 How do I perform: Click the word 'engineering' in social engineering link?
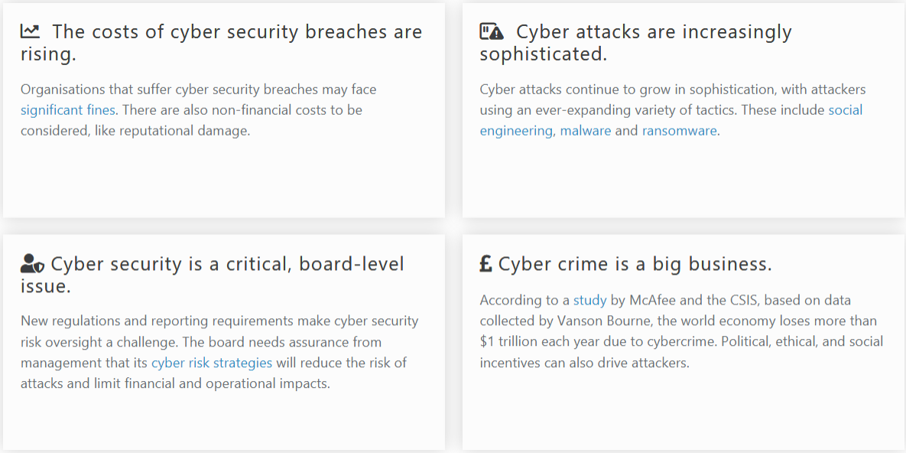click(516, 131)
